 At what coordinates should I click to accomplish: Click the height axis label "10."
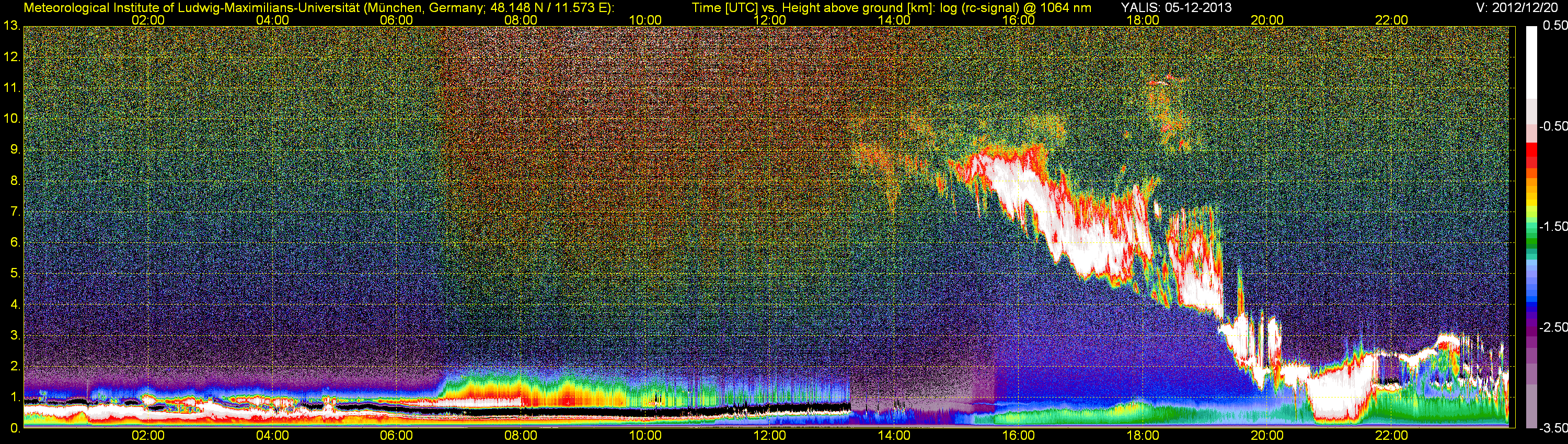coord(11,119)
